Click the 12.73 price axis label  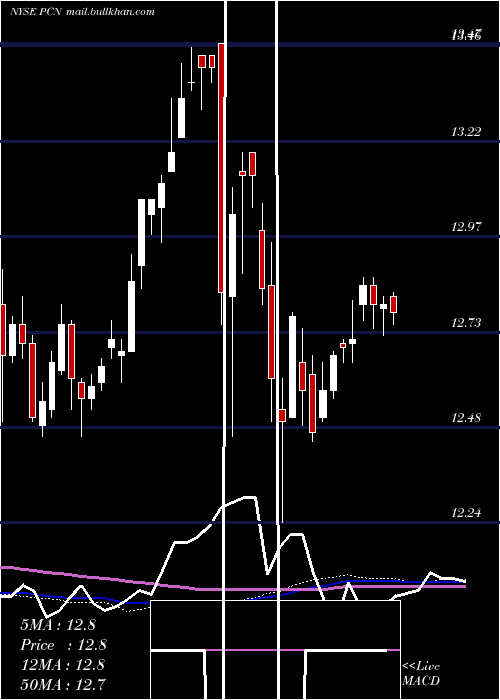[466, 323]
